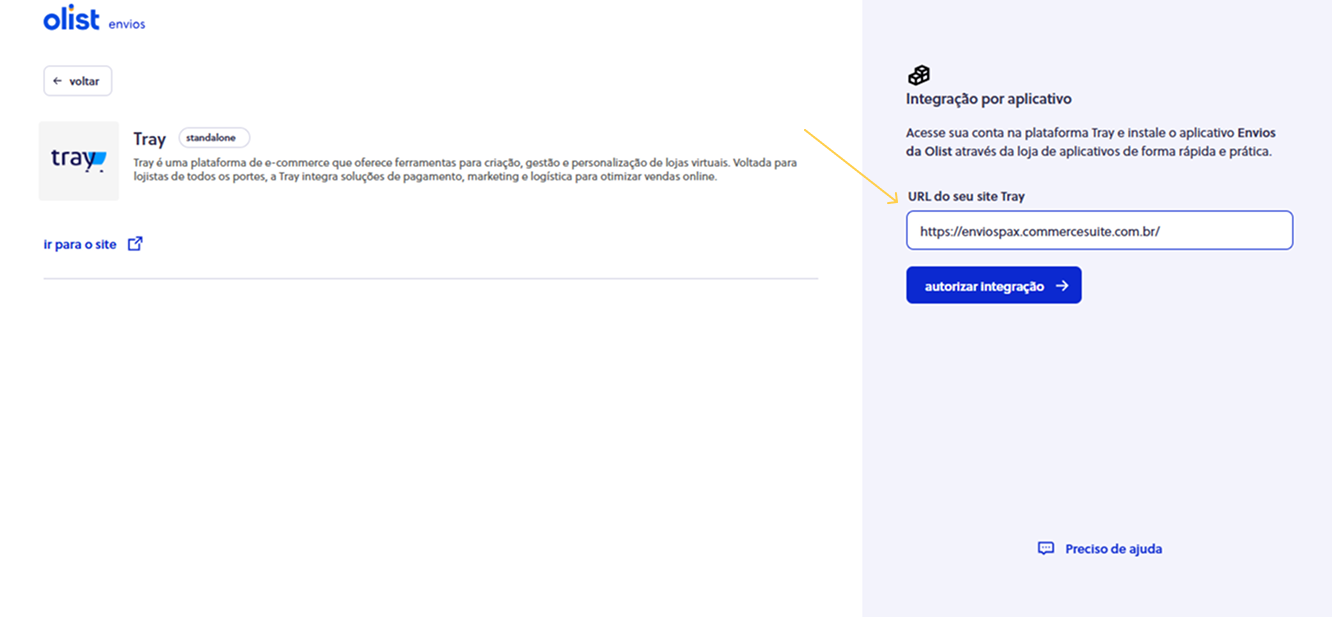
Task: Click the standalone badge
Action: (213, 138)
